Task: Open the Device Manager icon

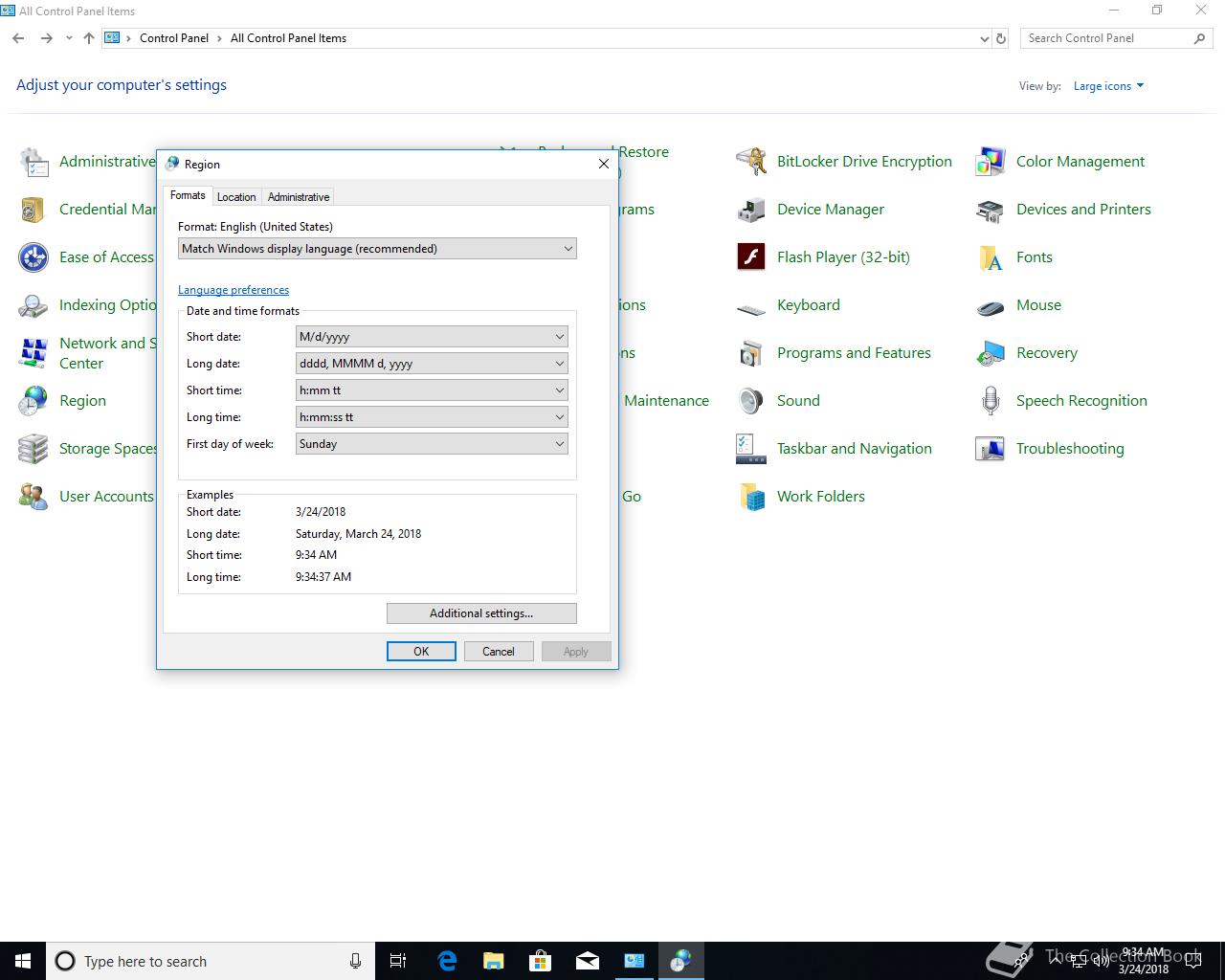Action: click(x=751, y=210)
